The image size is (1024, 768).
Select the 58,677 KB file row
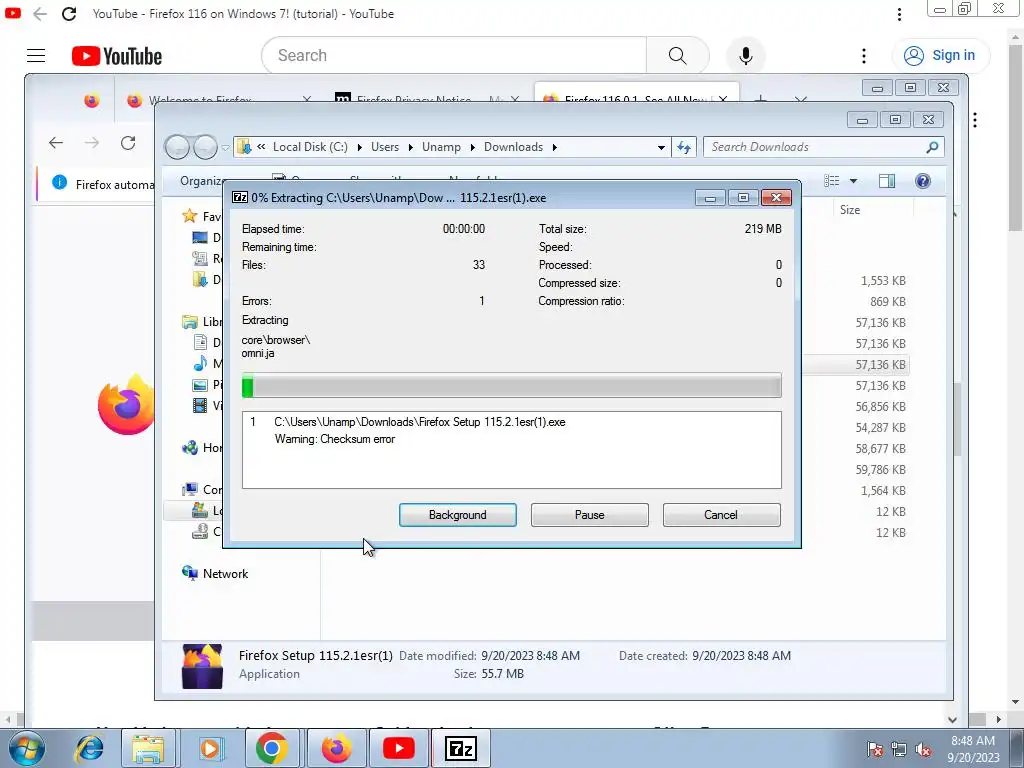tap(880, 449)
